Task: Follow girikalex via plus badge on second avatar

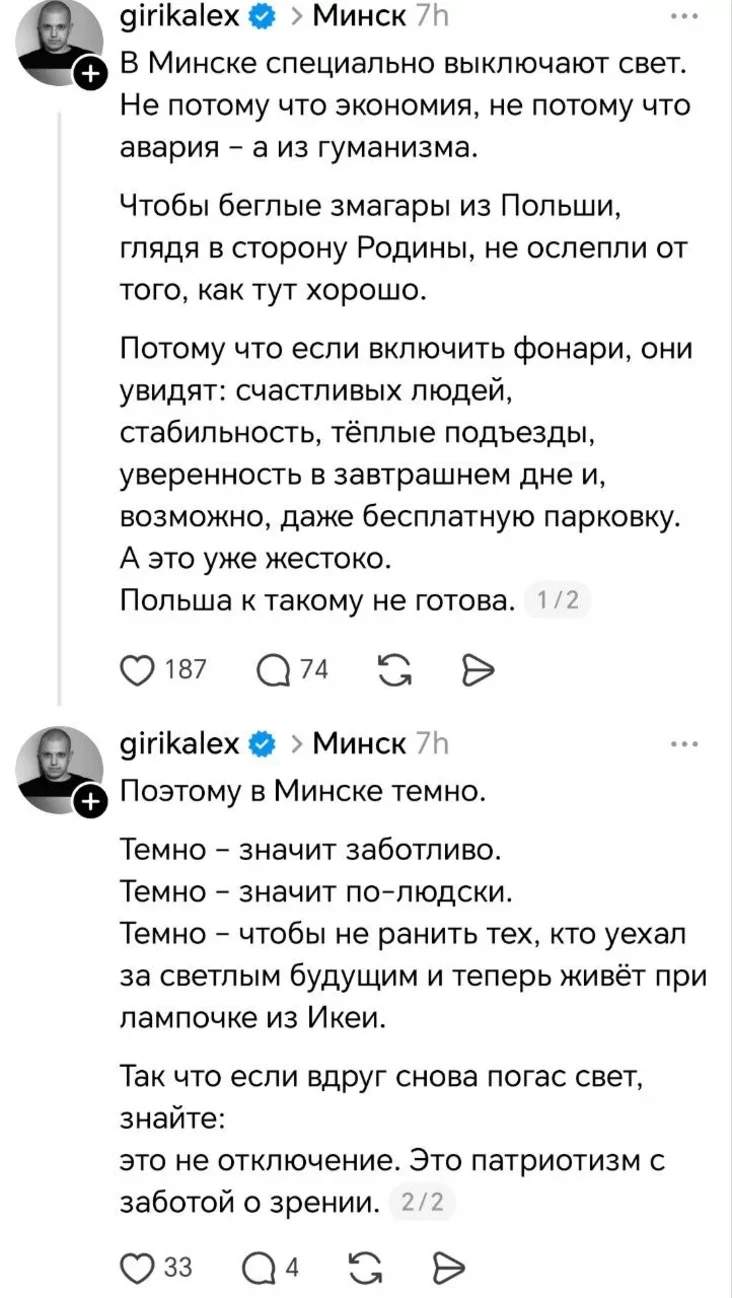Action: pyautogui.click(x=90, y=800)
